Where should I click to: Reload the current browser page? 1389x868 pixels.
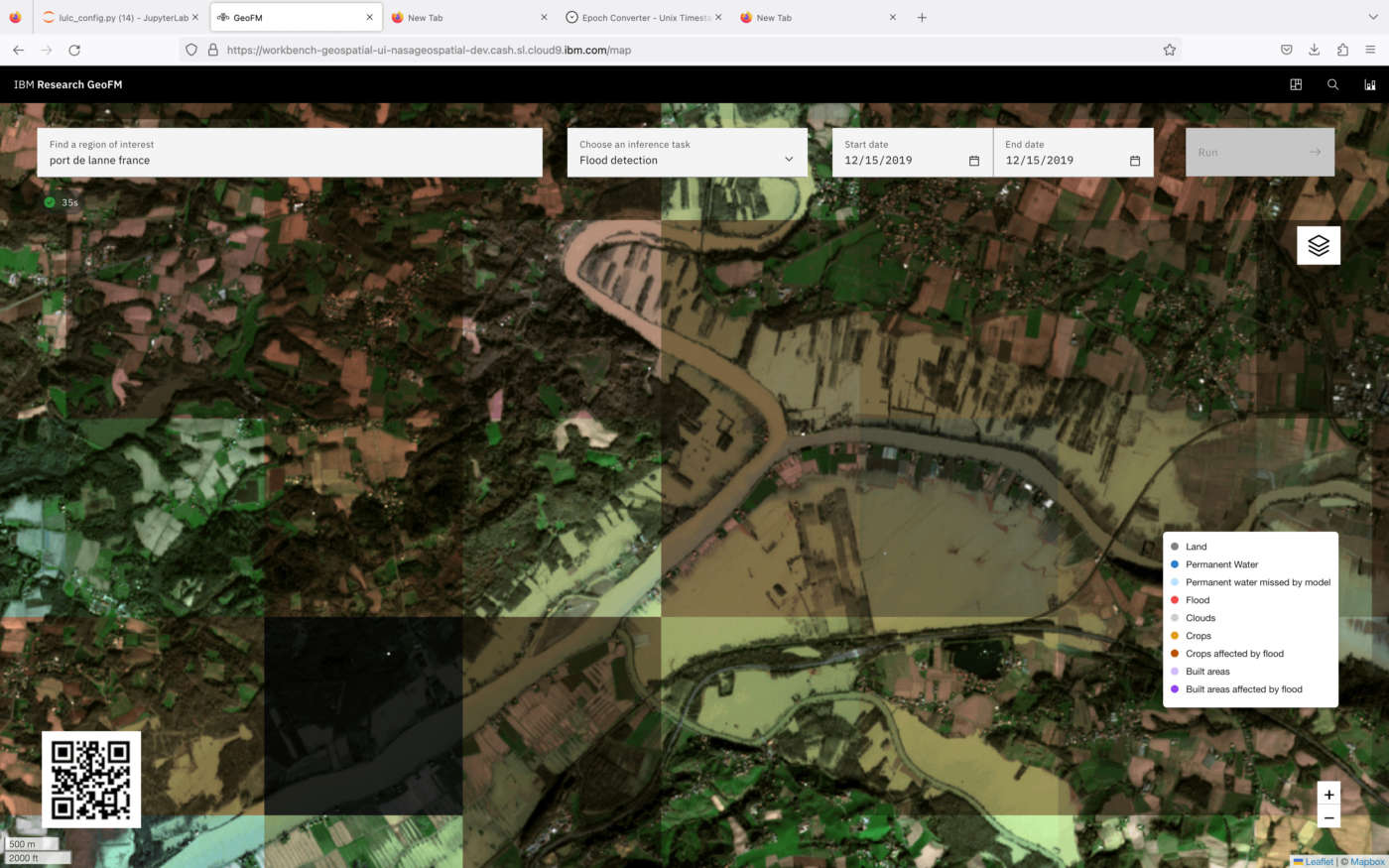point(74,50)
